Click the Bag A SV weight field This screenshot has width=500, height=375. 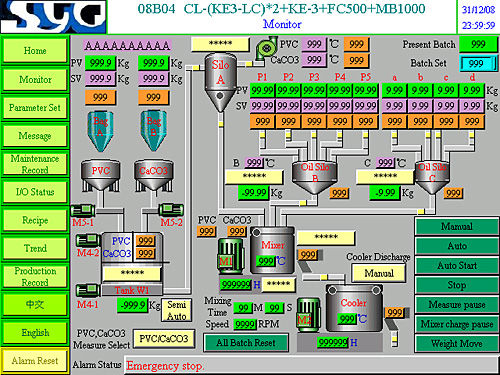(x=100, y=78)
